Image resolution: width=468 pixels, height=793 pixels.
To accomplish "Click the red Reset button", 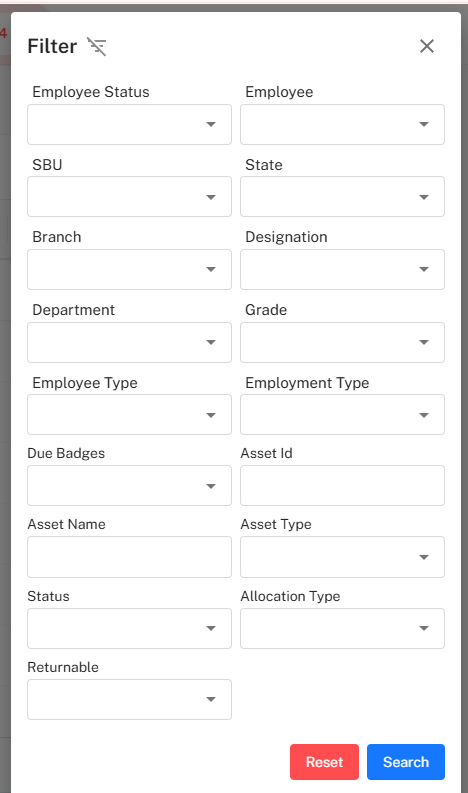I will tap(324, 762).
